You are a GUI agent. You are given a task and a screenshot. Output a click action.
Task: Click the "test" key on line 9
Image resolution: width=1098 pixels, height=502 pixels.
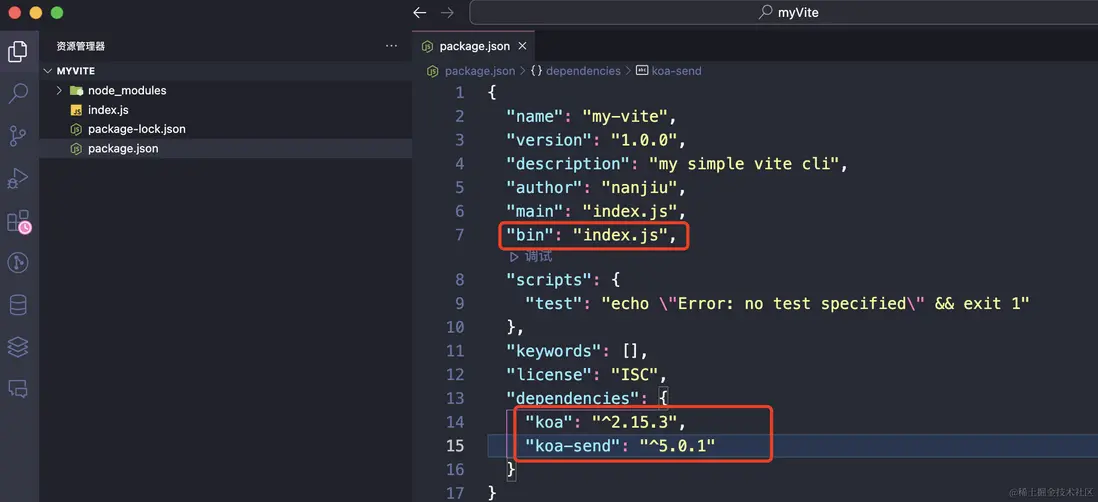point(554,304)
